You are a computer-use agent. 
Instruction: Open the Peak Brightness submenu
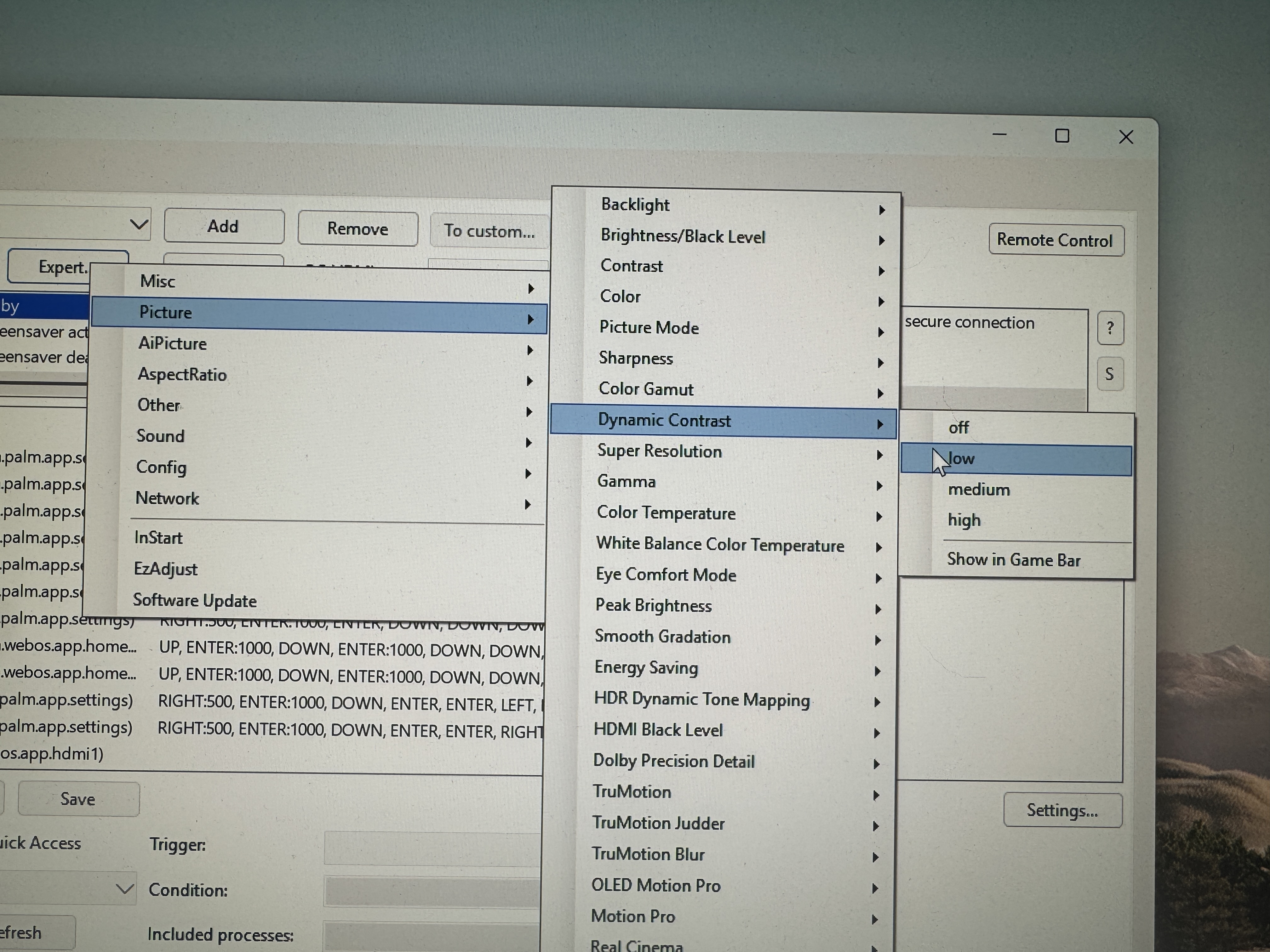point(653,605)
